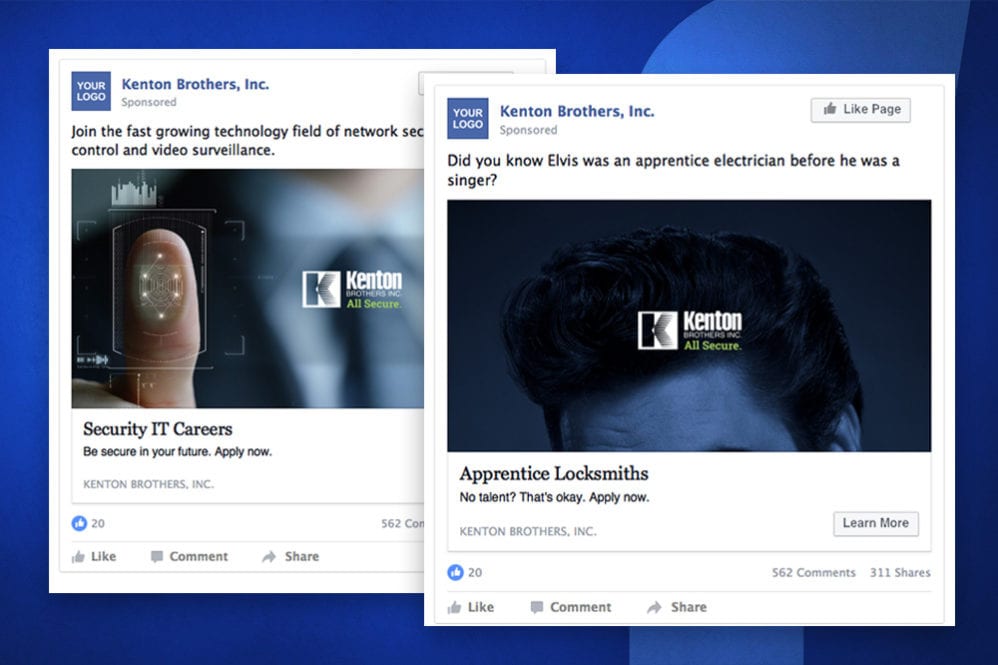Like the Apprentice Locksmiths post

tap(471, 607)
